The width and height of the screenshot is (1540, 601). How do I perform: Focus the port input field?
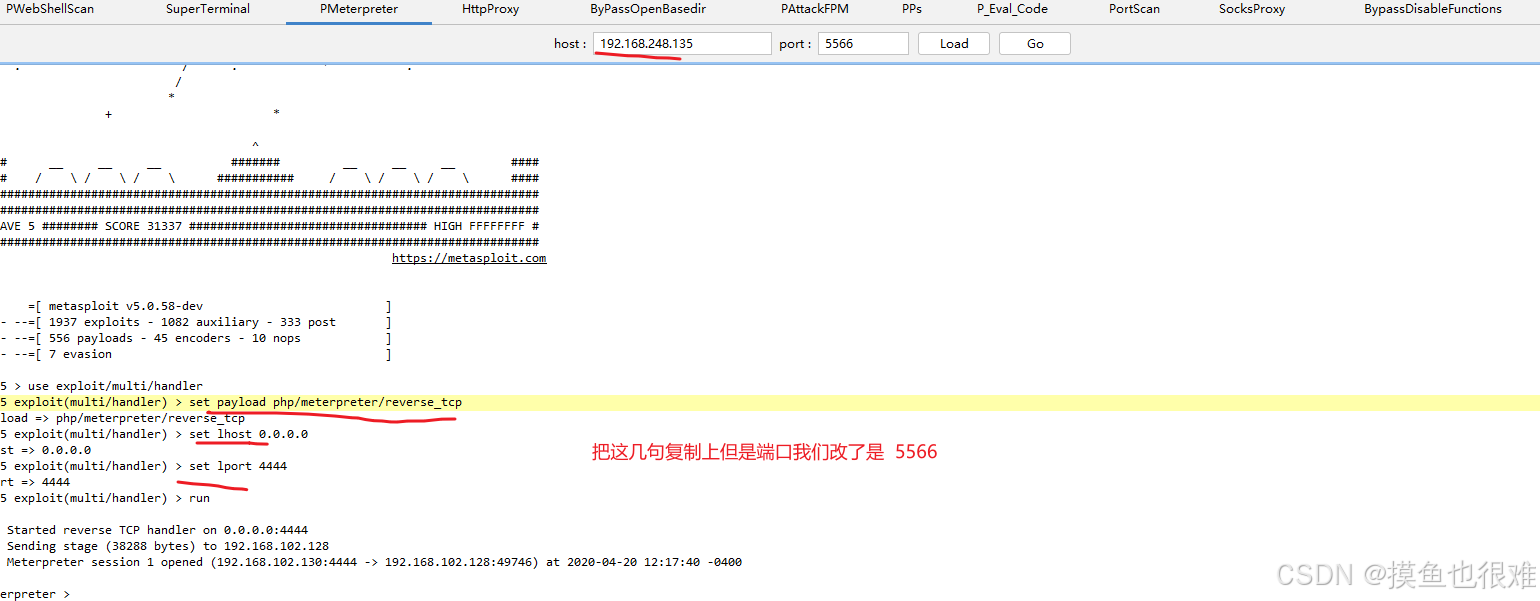pos(863,44)
